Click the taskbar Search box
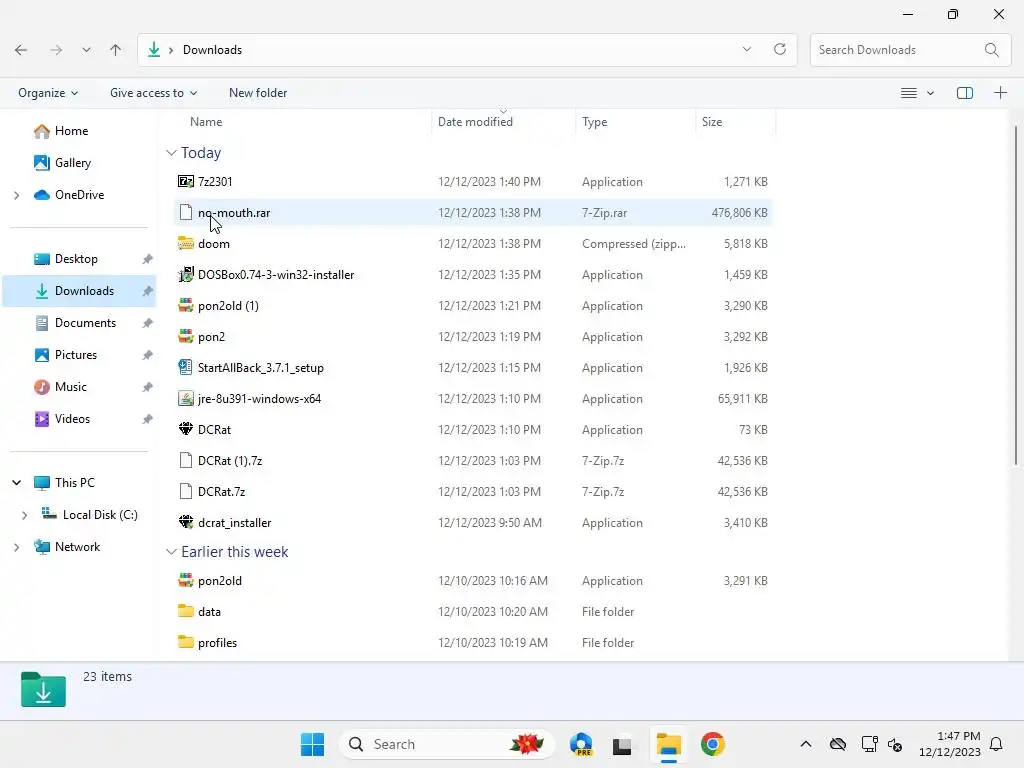Viewport: 1024px width, 768px height. (x=447, y=744)
